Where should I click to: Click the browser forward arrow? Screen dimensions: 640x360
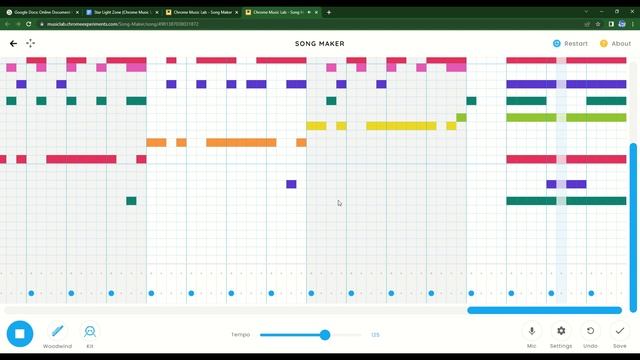(x=18, y=24)
